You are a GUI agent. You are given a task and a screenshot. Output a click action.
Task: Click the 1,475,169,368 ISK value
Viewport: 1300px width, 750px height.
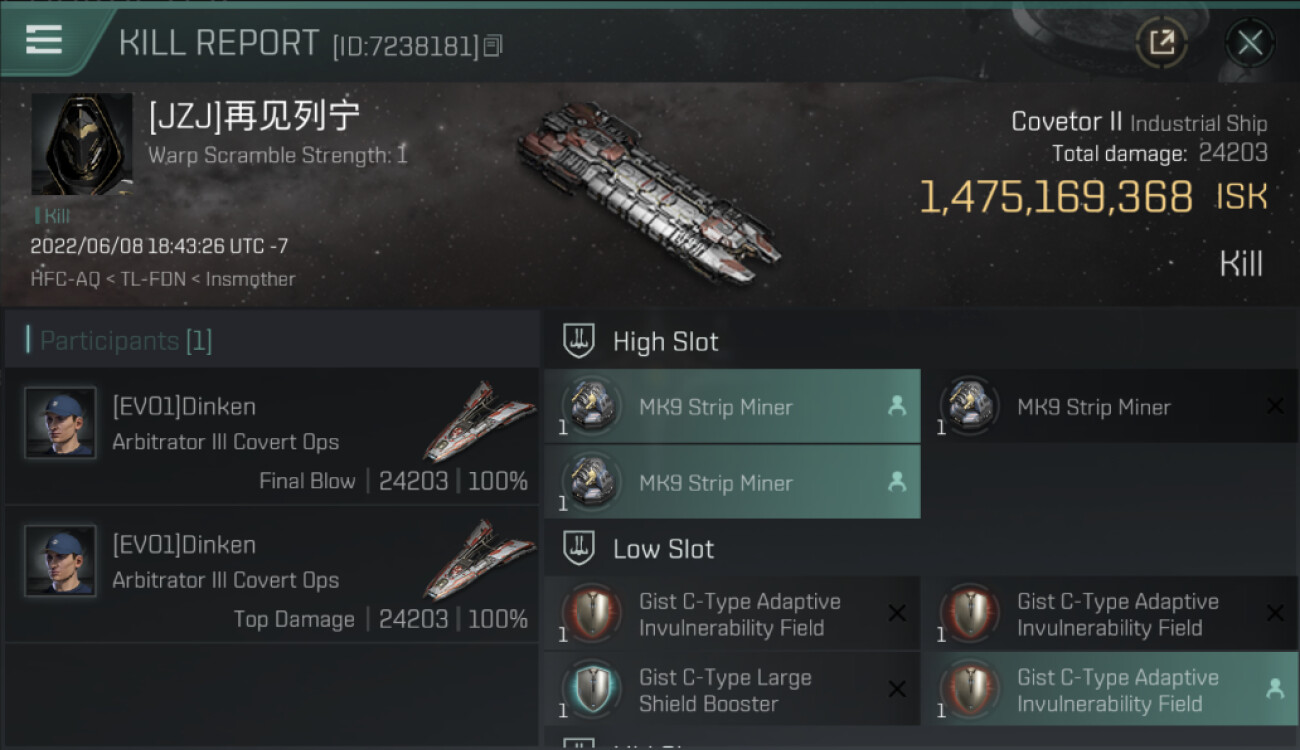tap(1055, 197)
